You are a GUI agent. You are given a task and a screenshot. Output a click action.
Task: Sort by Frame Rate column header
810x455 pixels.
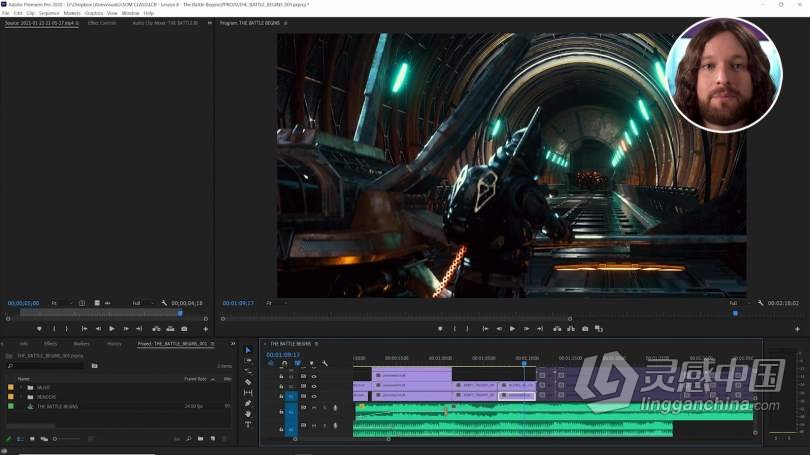click(x=195, y=379)
